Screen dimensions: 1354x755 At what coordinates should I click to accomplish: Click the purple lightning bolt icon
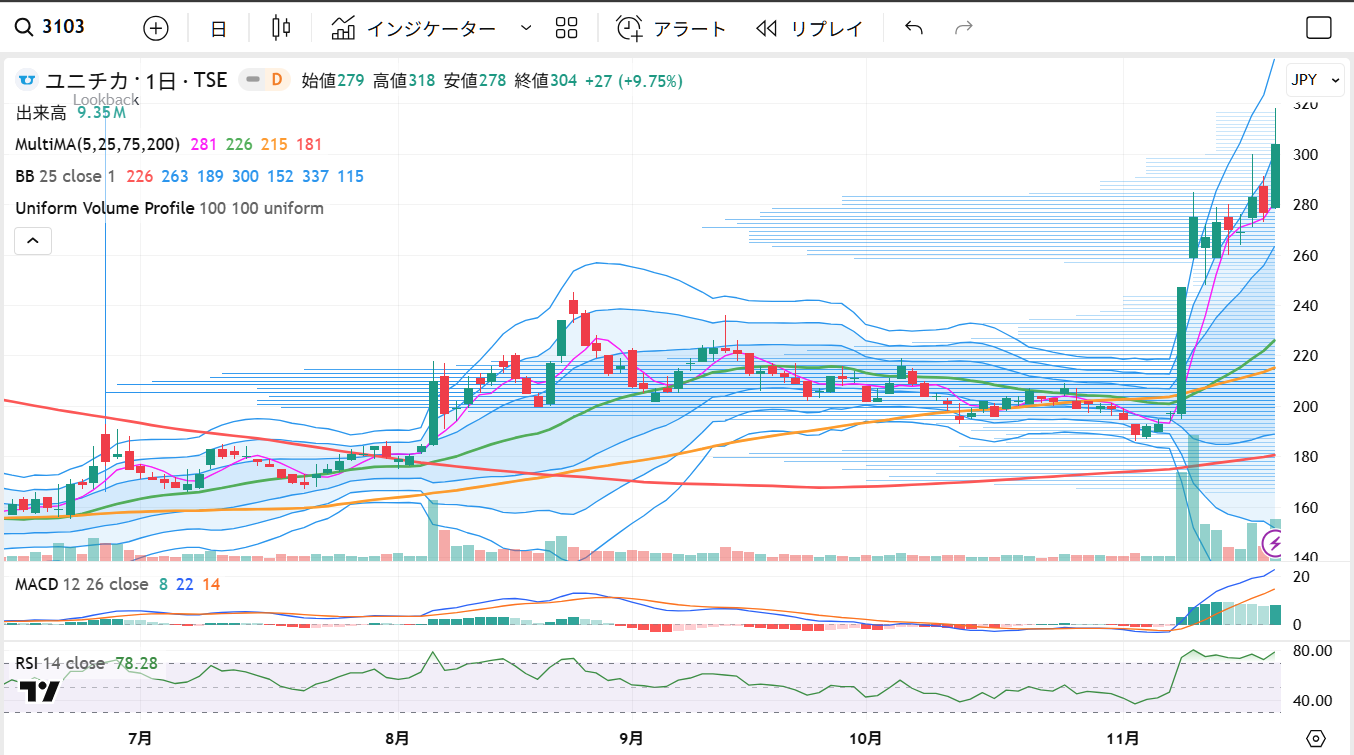[x=1274, y=544]
